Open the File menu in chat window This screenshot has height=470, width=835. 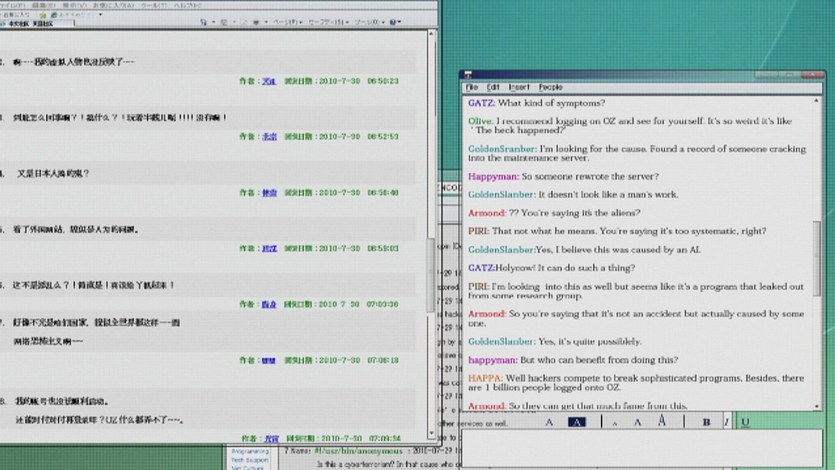472,88
